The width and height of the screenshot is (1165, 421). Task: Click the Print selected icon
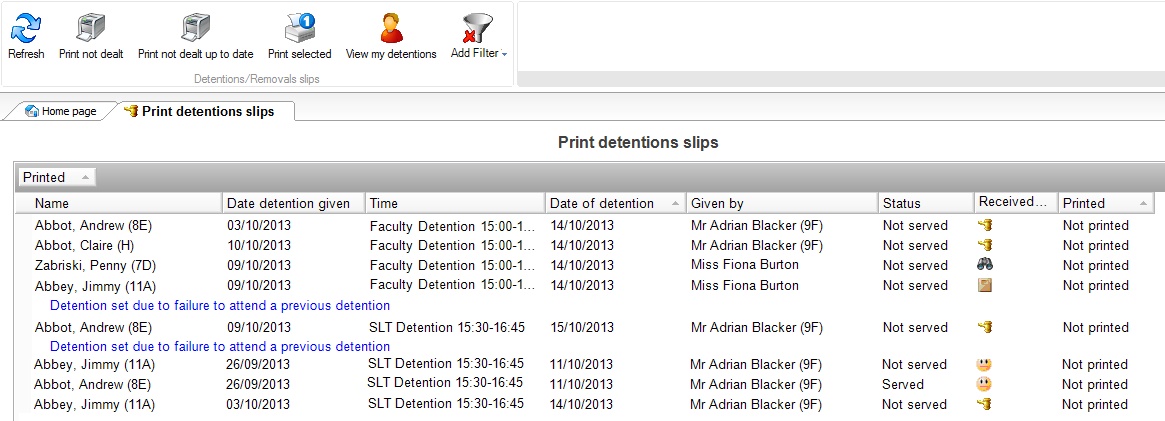(299, 29)
